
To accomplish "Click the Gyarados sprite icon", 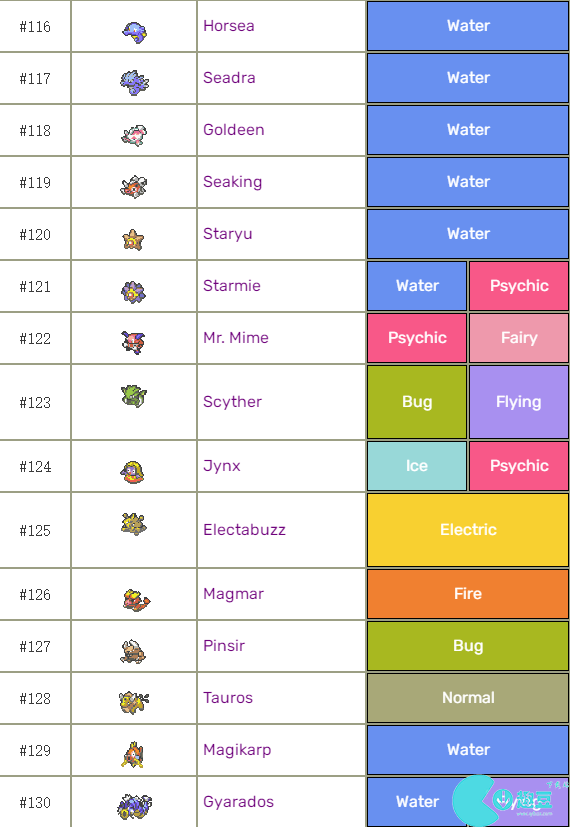I will pos(134,807).
